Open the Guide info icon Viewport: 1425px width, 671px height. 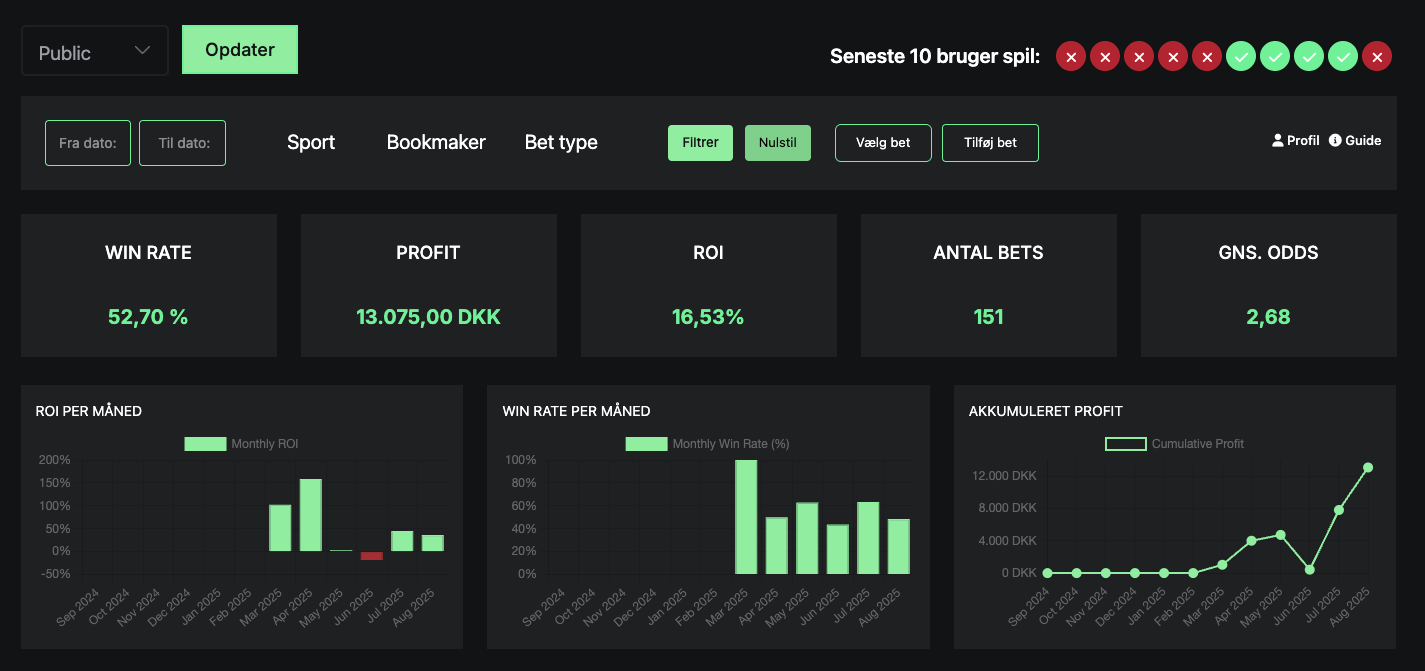1335,141
